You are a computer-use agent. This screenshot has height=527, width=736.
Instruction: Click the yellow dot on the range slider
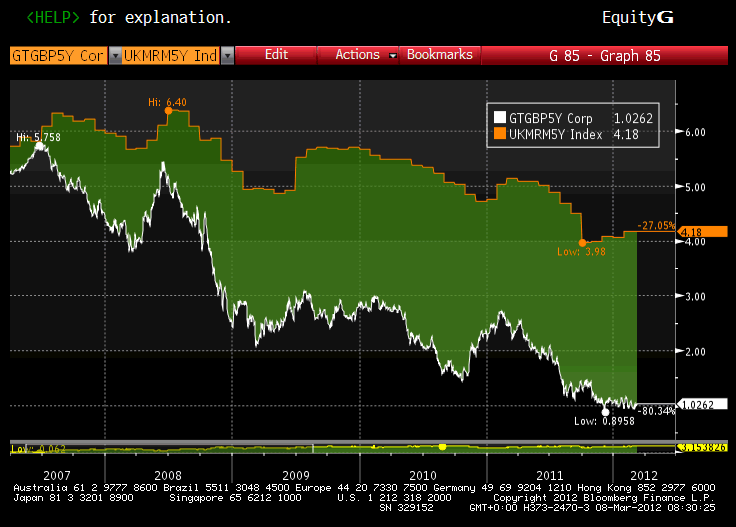click(442, 446)
